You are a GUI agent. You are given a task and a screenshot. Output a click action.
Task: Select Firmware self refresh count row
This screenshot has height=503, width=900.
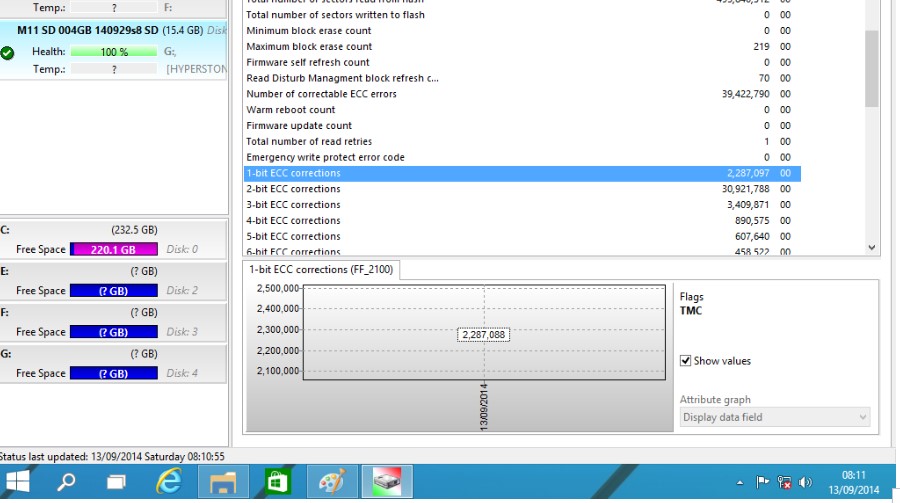click(x=522, y=63)
